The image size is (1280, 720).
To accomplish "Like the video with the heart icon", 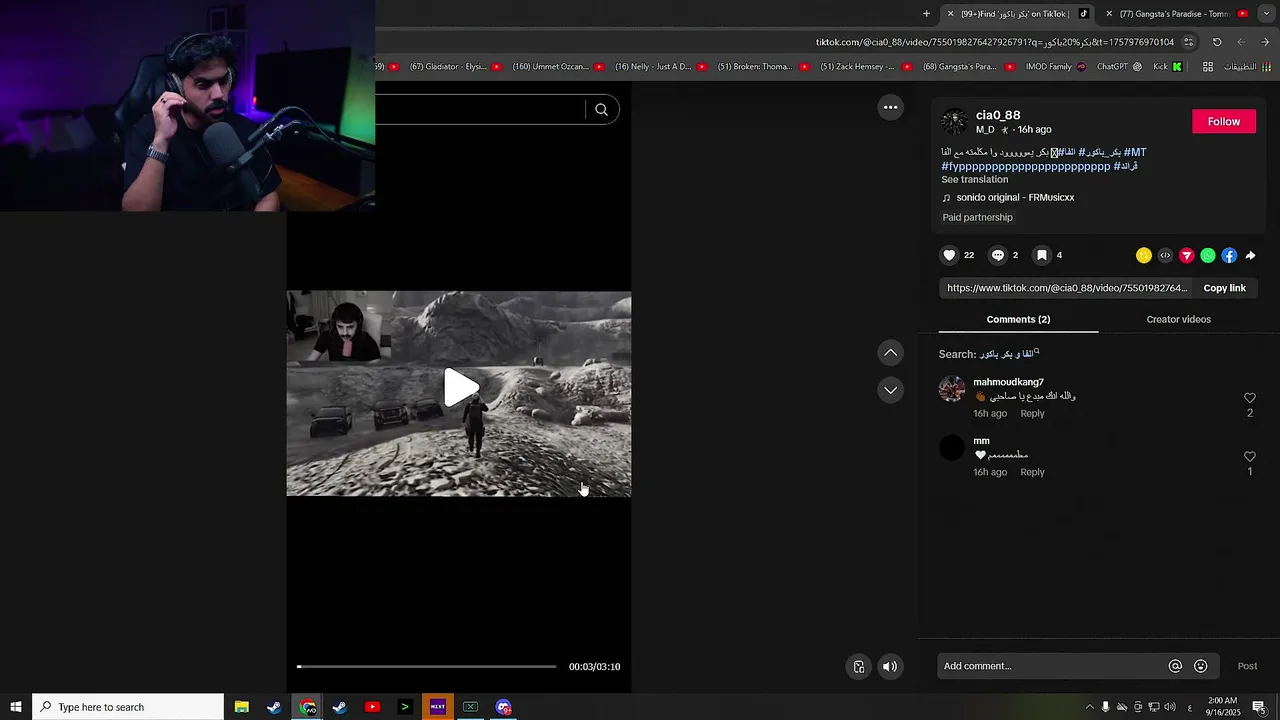I will coord(950,255).
